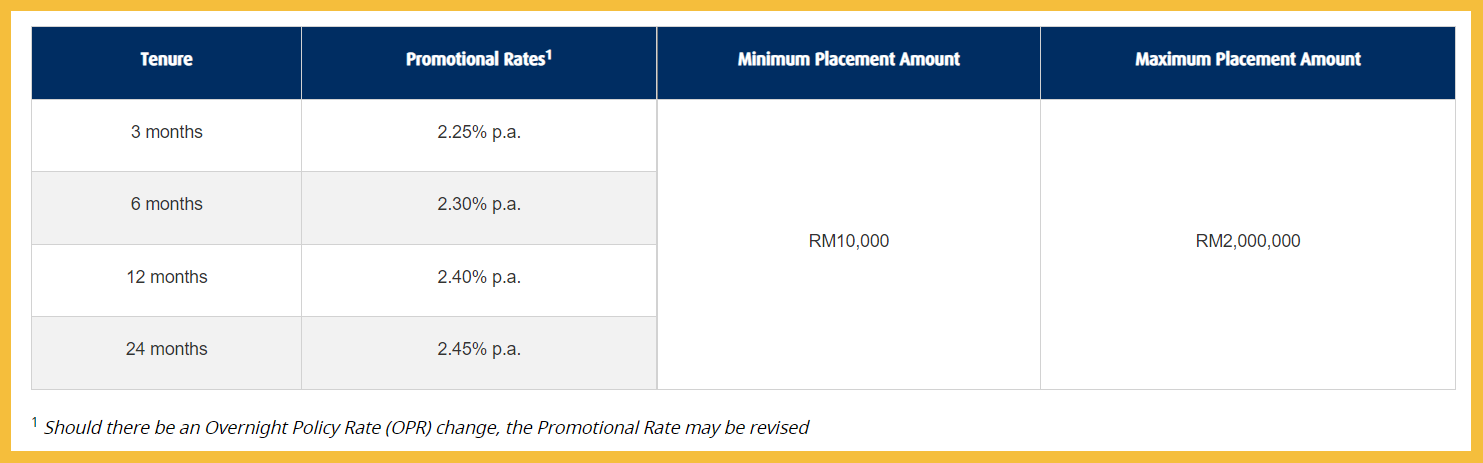
Task: Click the RM10,000 minimum amount value
Action: pyautogui.click(x=848, y=242)
